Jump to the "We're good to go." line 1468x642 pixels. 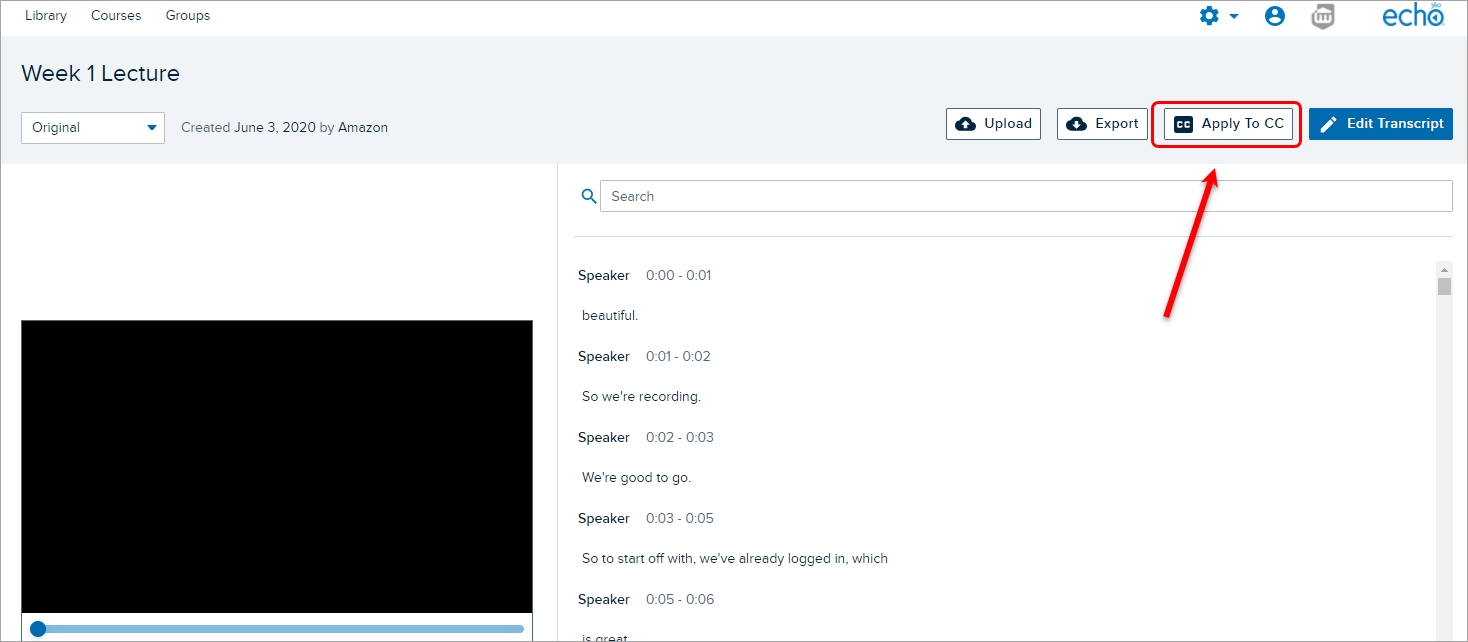click(x=636, y=478)
